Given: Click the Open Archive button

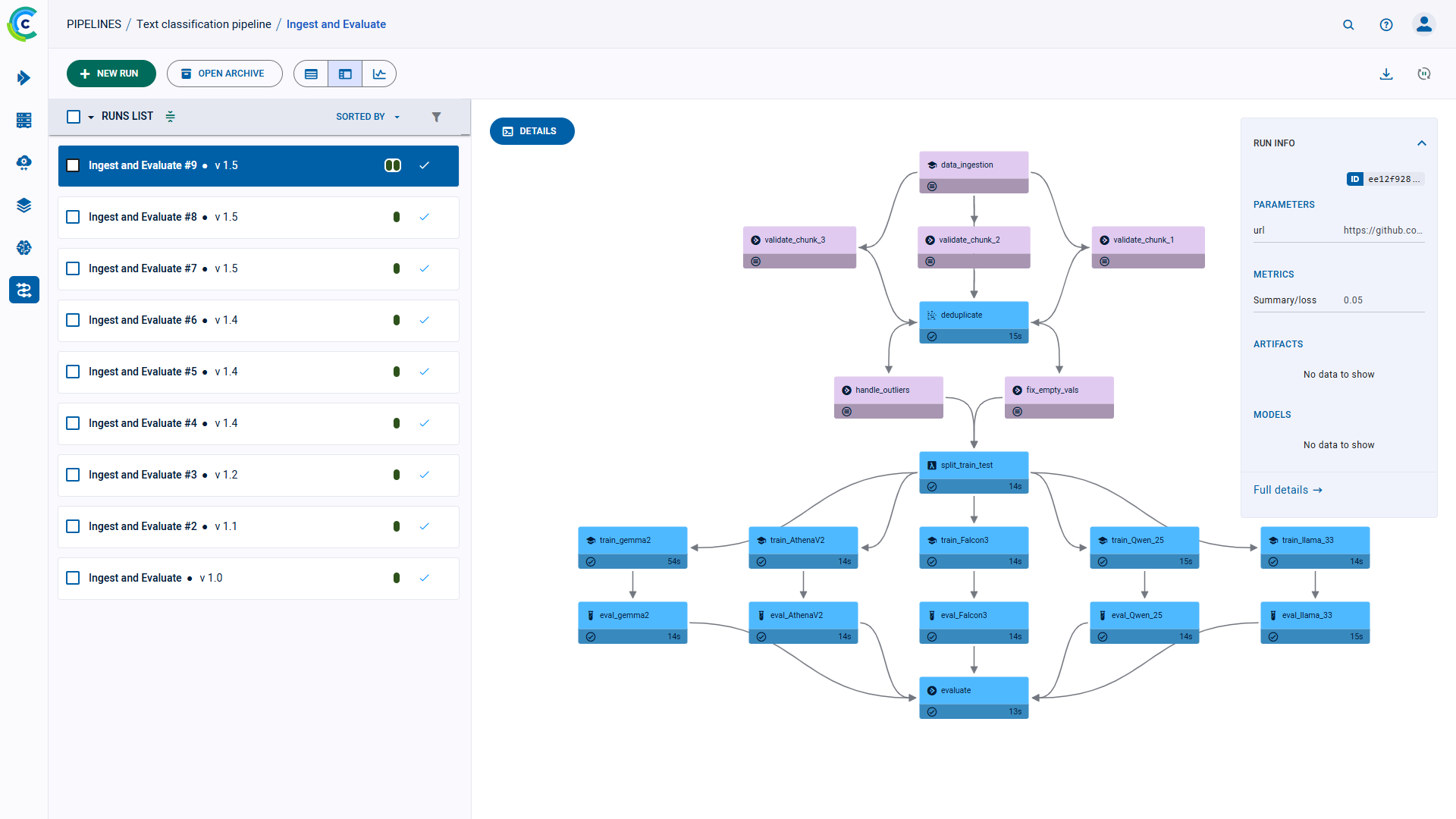Looking at the screenshot, I should (x=224, y=74).
